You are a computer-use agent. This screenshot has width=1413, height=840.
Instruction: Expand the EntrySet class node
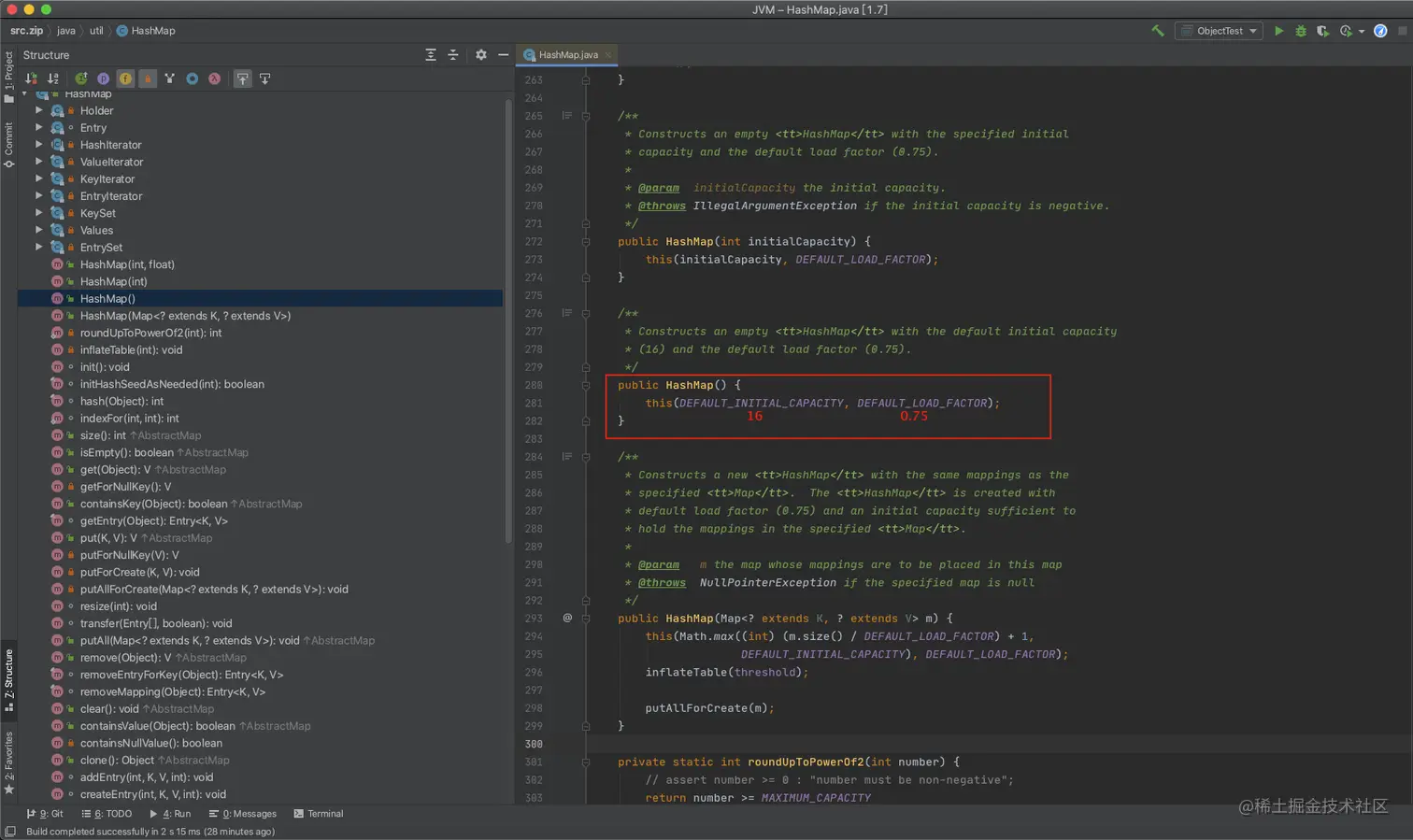pos(38,247)
